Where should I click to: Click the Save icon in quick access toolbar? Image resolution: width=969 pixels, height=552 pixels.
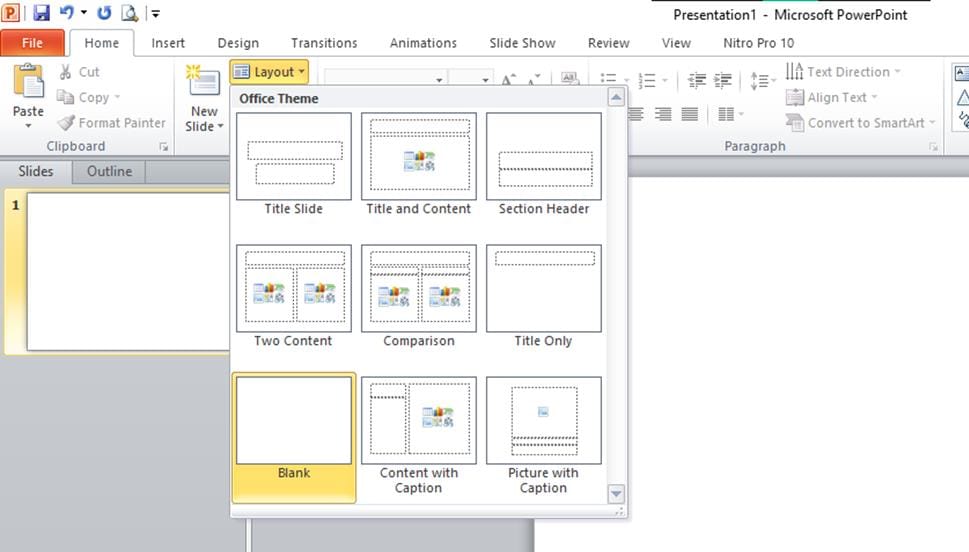click(x=41, y=13)
